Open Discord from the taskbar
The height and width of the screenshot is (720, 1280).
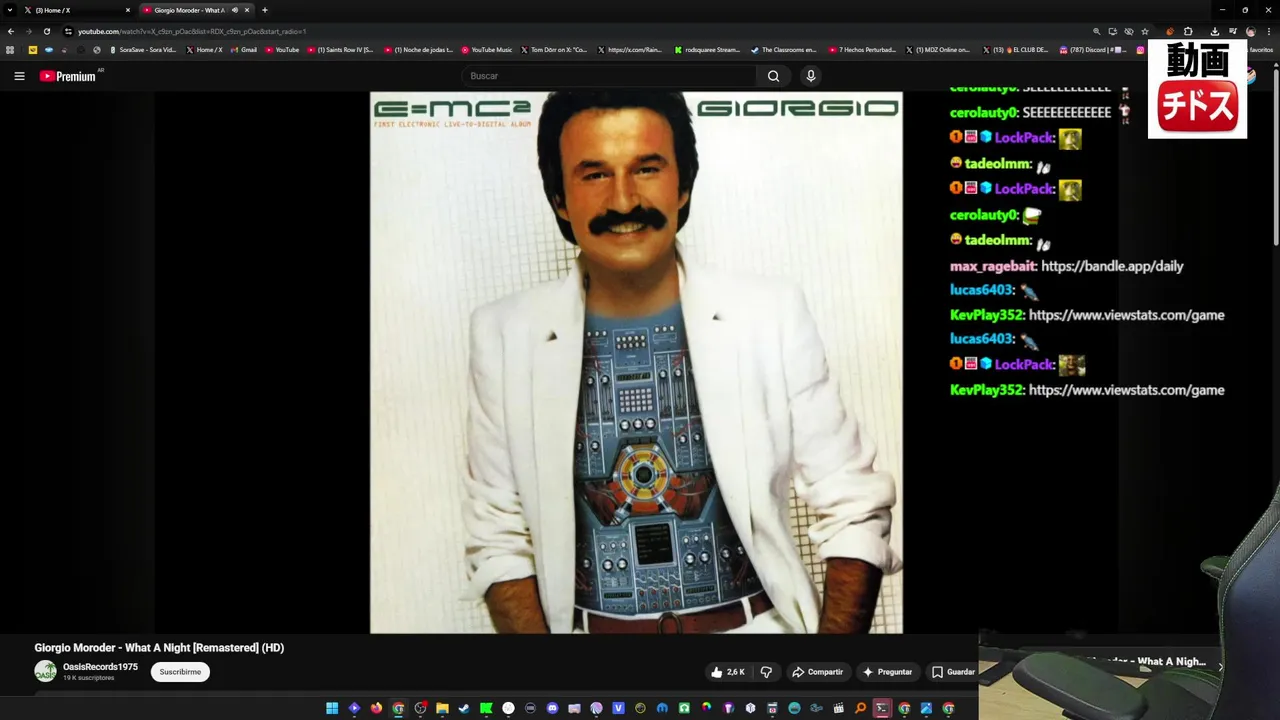pyautogui.click(x=552, y=708)
